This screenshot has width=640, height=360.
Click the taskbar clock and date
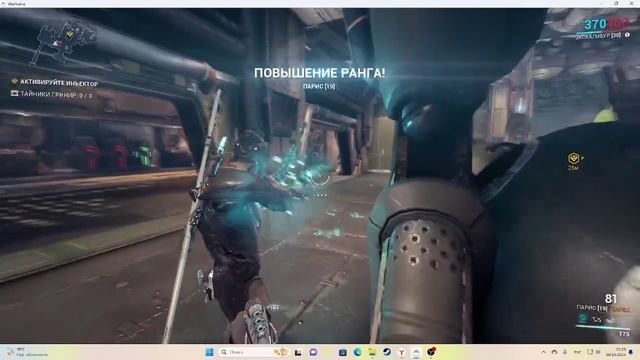[616, 352]
